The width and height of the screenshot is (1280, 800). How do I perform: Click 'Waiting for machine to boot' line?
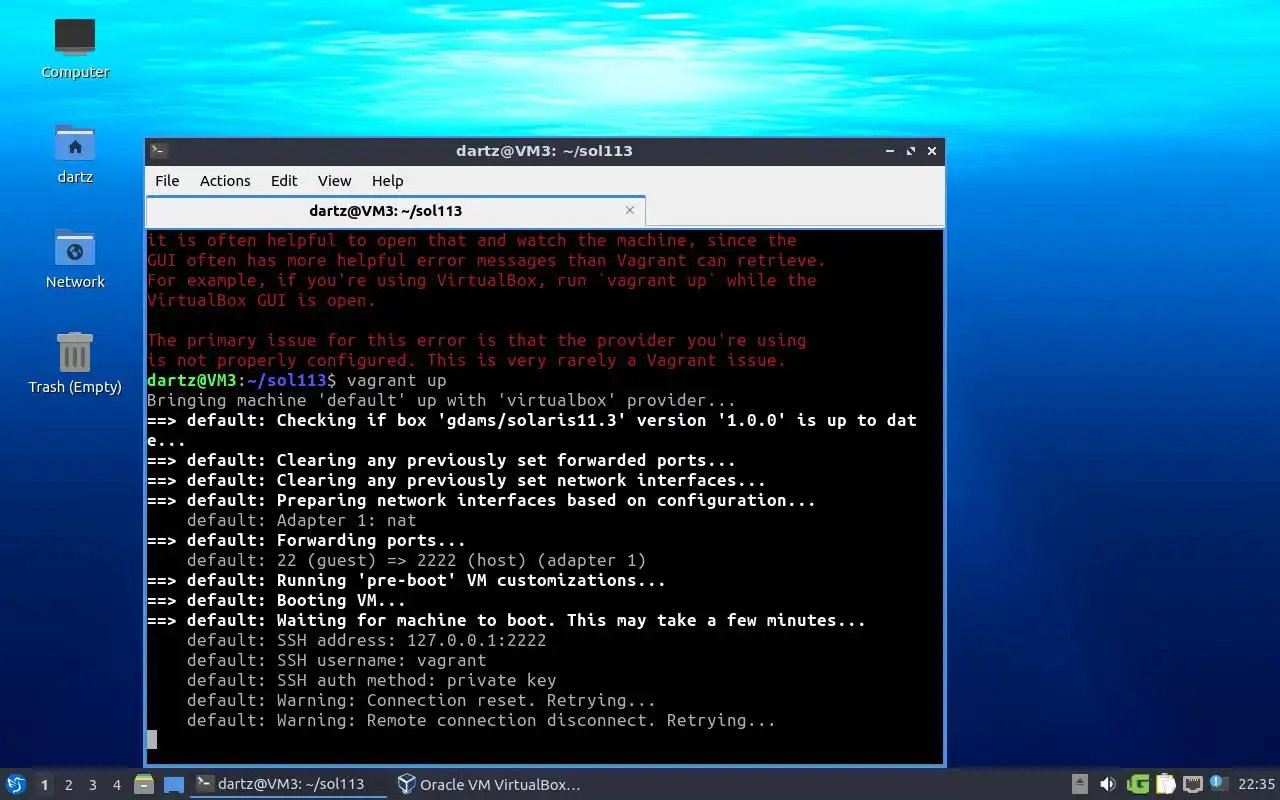pyautogui.click(x=506, y=620)
